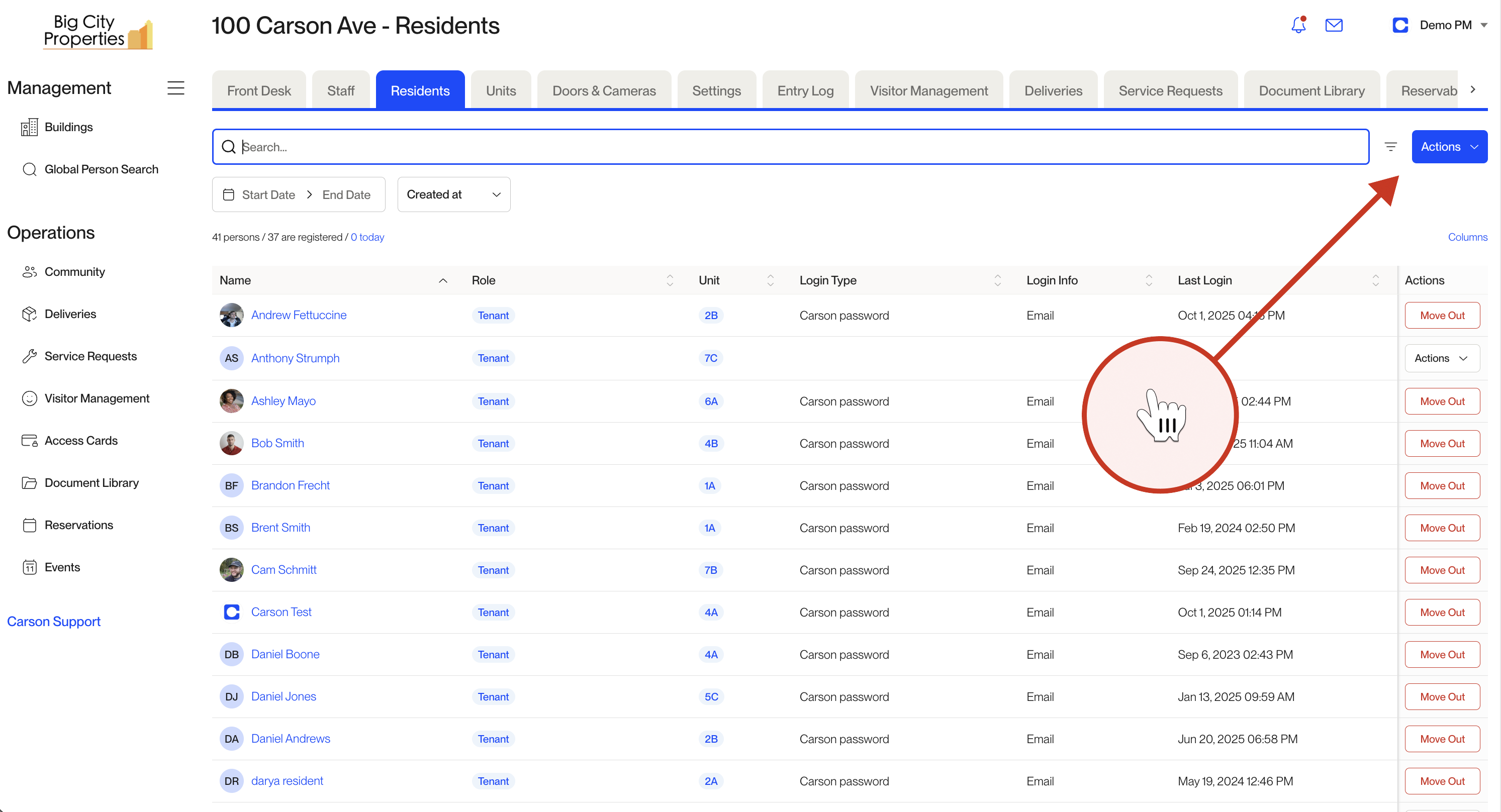Viewport: 1501px width, 812px height.
Task: Open the Units tab
Action: point(501,91)
